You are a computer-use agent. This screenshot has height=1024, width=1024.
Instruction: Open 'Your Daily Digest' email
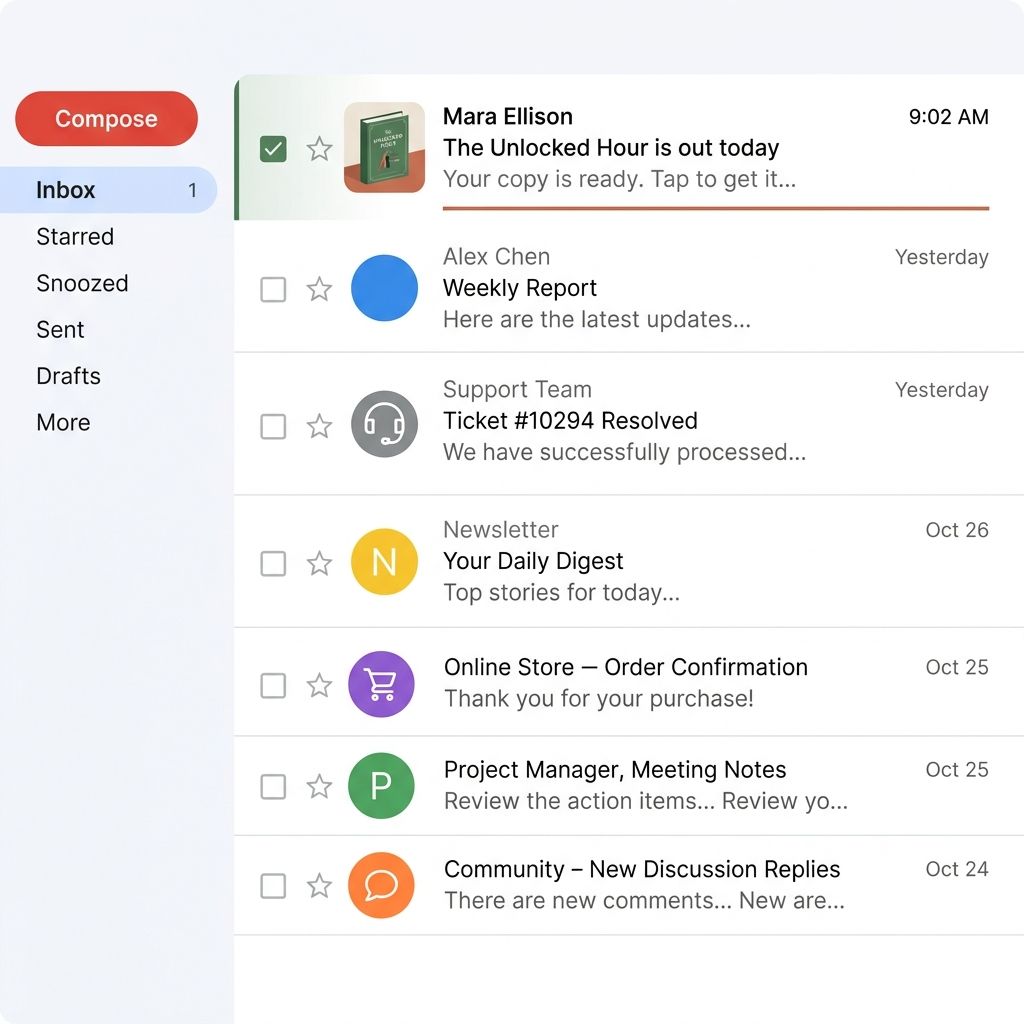(x=533, y=561)
